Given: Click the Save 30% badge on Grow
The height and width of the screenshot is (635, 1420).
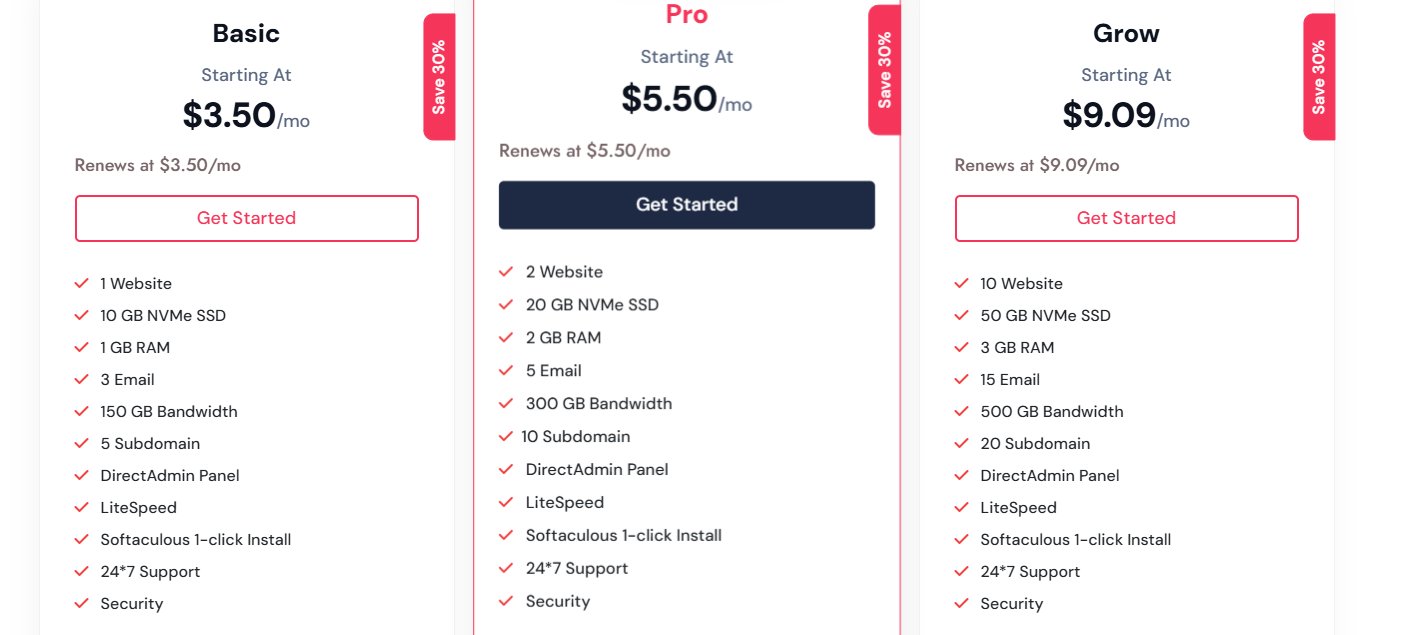Looking at the screenshot, I should pyautogui.click(x=1319, y=77).
